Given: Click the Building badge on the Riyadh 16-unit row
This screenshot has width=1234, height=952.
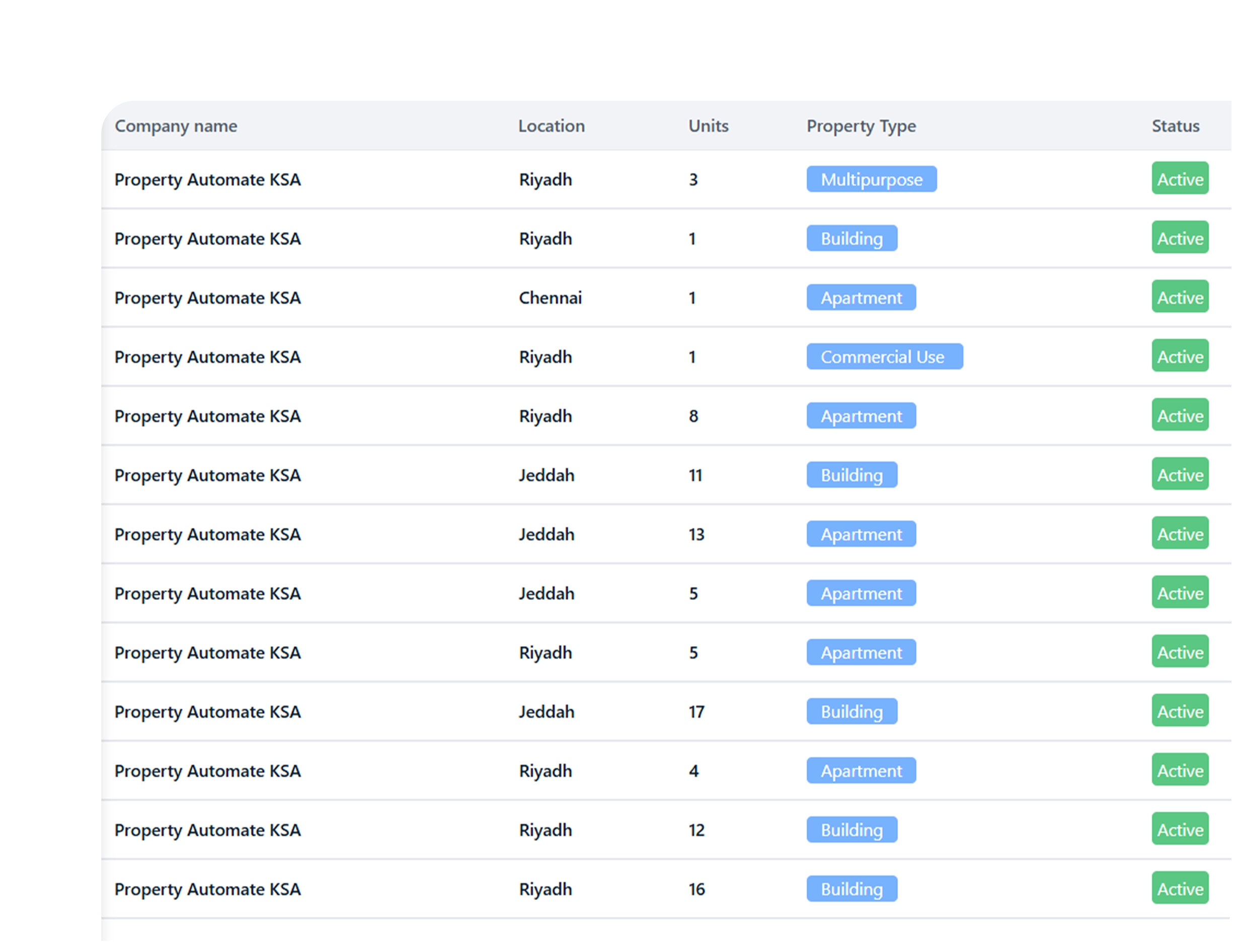Looking at the screenshot, I should (852, 888).
